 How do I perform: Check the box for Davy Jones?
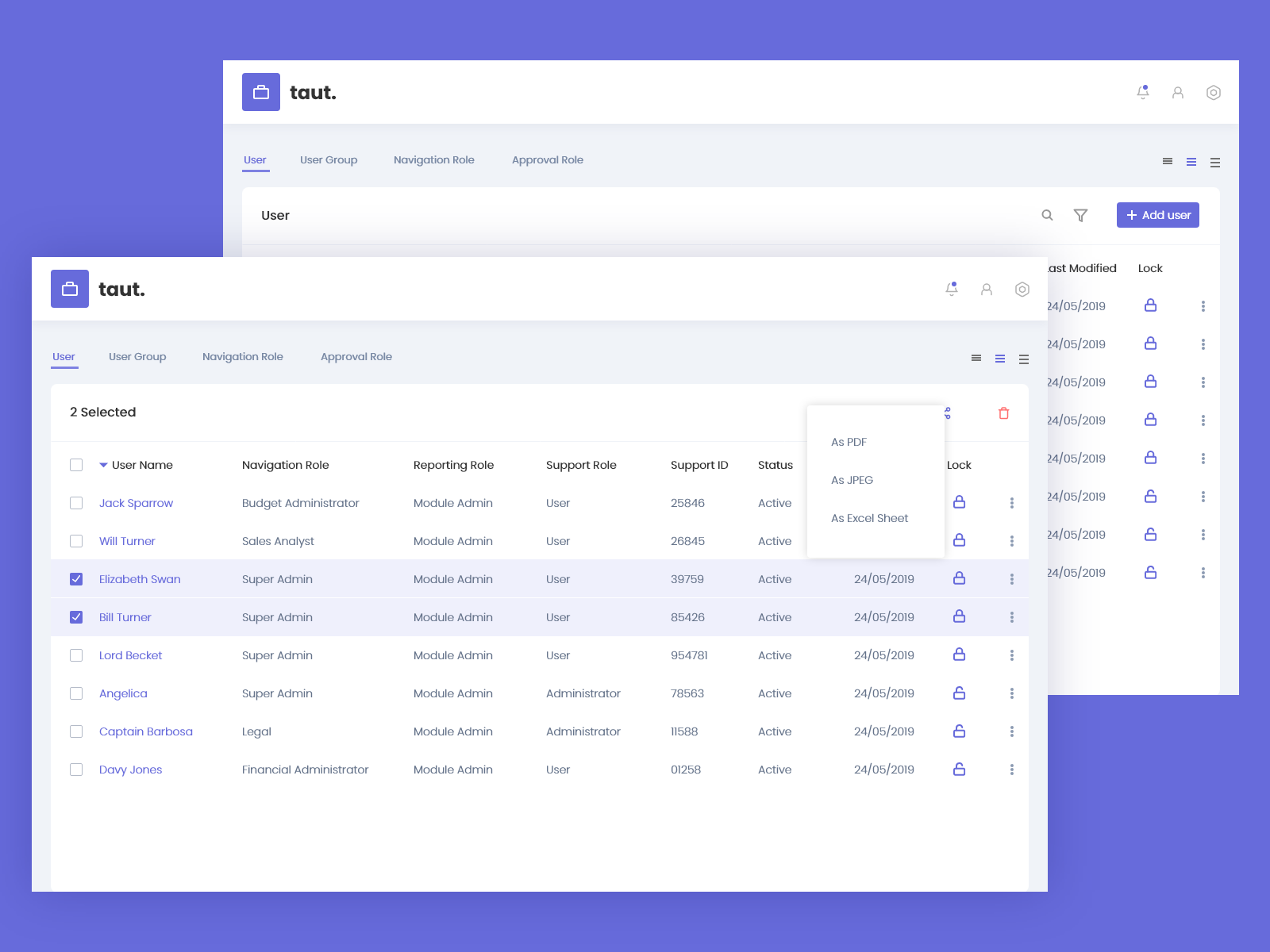(x=76, y=770)
